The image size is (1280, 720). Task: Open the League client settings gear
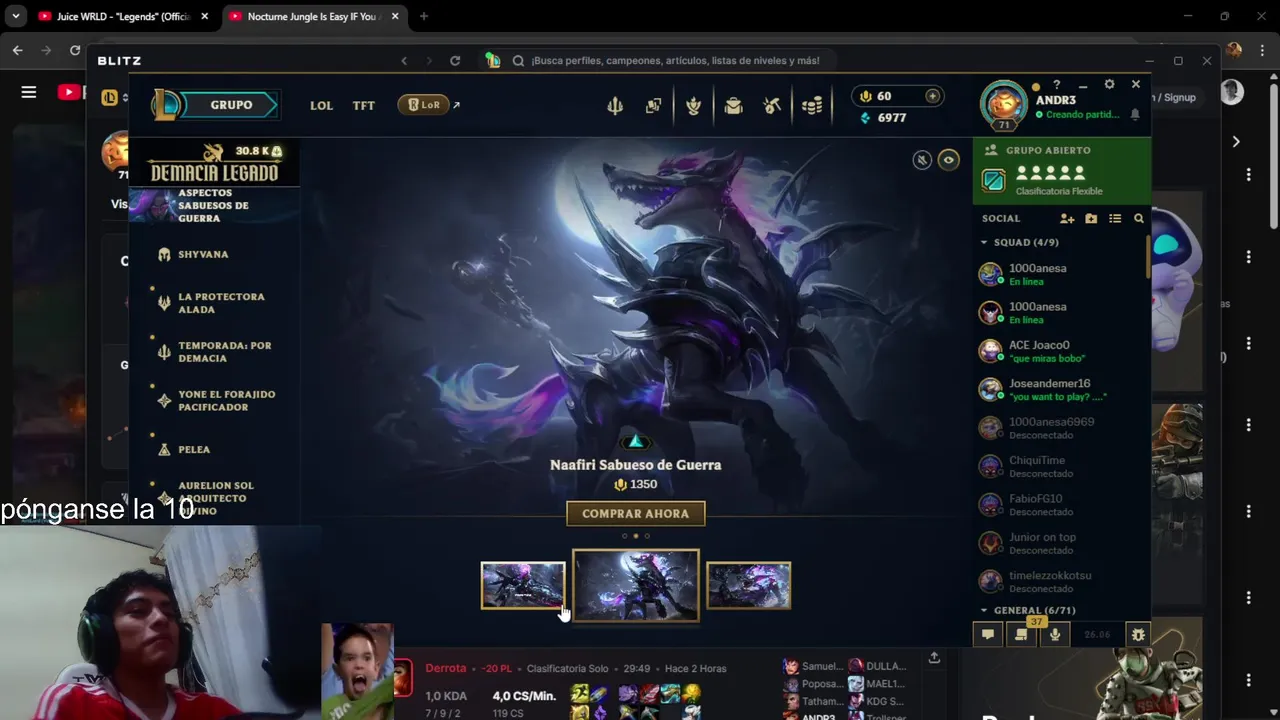point(1109,85)
